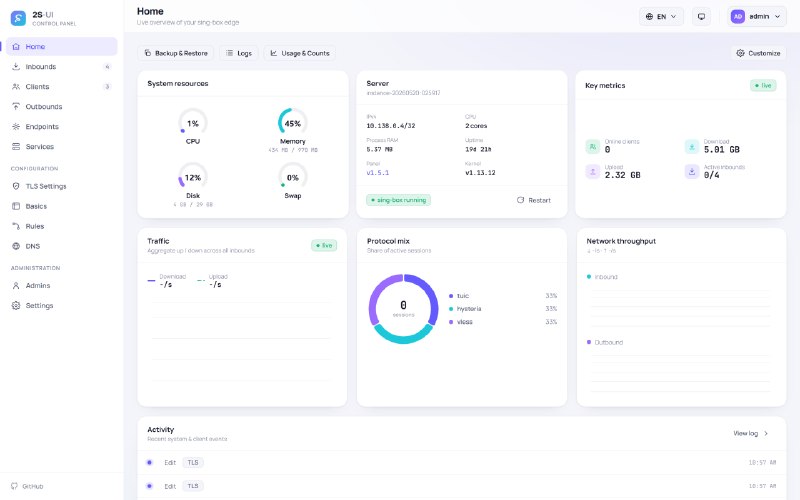Image resolution: width=800 pixels, height=500 pixels.
Task: Click the Basics sidebar icon
Action: click(x=16, y=206)
